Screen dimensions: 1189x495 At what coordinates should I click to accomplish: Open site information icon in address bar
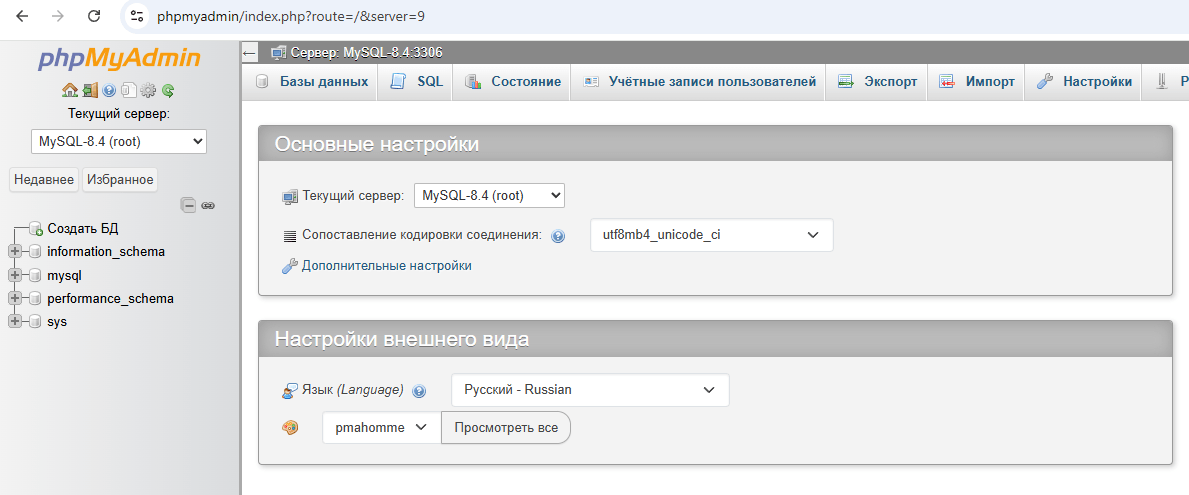(x=136, y=16)
